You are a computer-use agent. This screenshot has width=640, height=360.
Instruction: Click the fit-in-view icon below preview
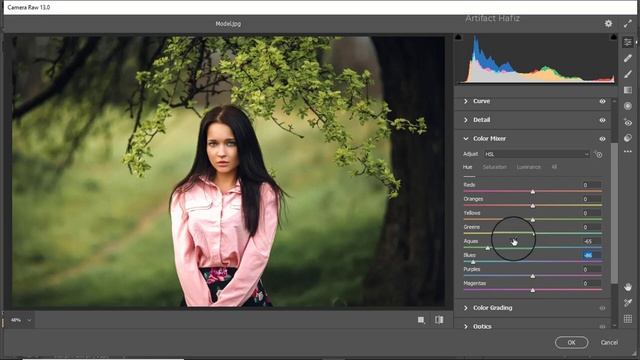coord(421,320)
